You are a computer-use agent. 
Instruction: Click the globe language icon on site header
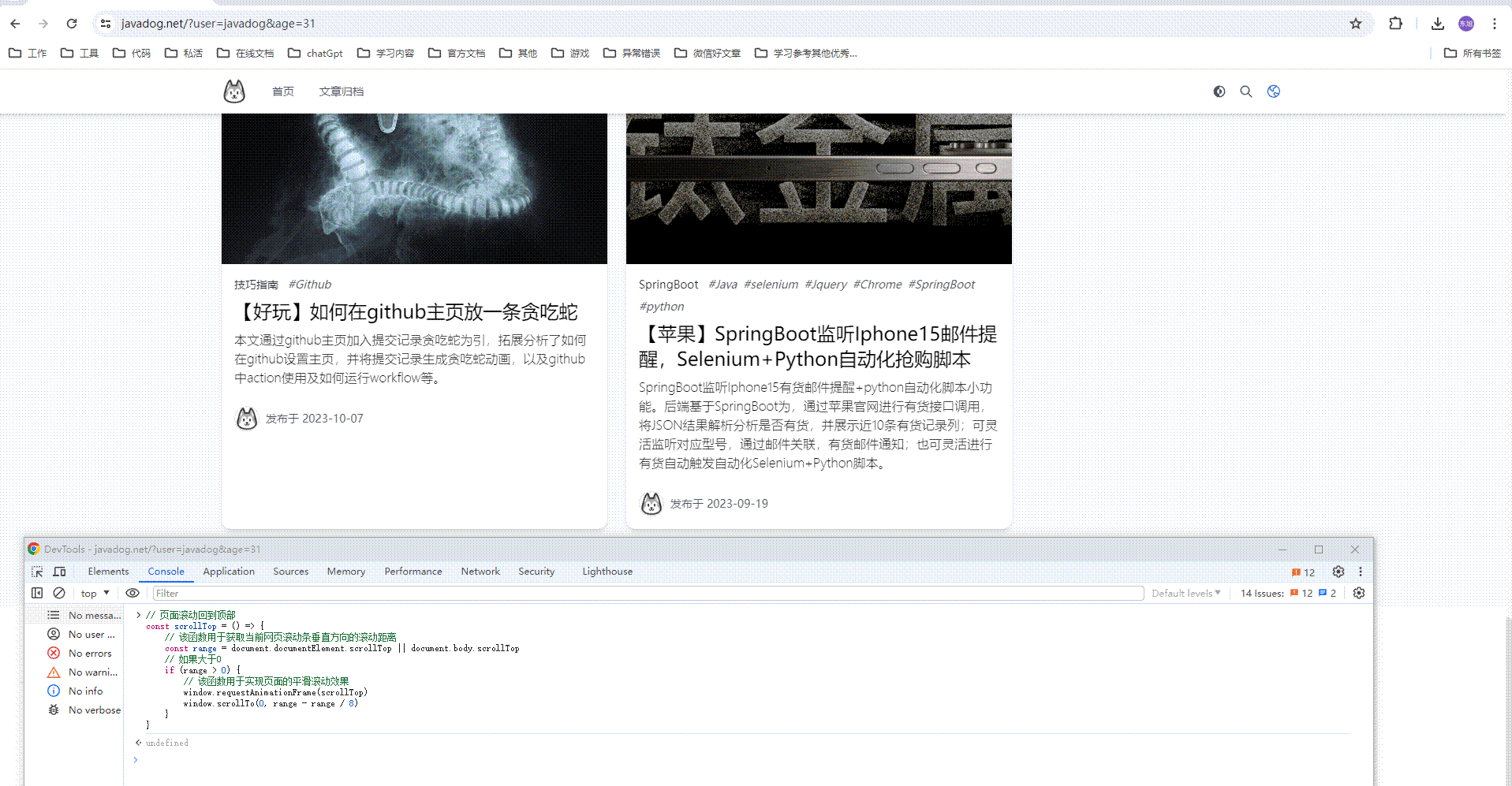pyautogui.click(x=1274, y=91)
